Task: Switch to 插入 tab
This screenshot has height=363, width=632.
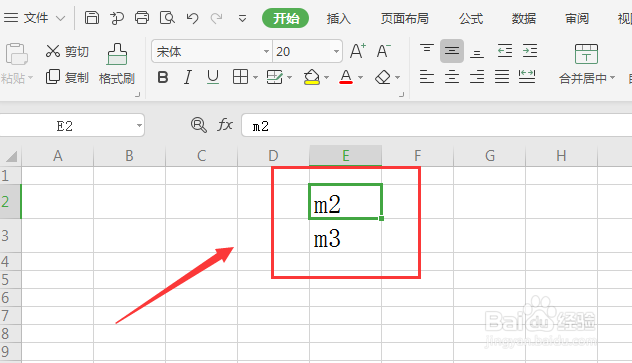Action: pyautogui.click(x=338, y=19)
